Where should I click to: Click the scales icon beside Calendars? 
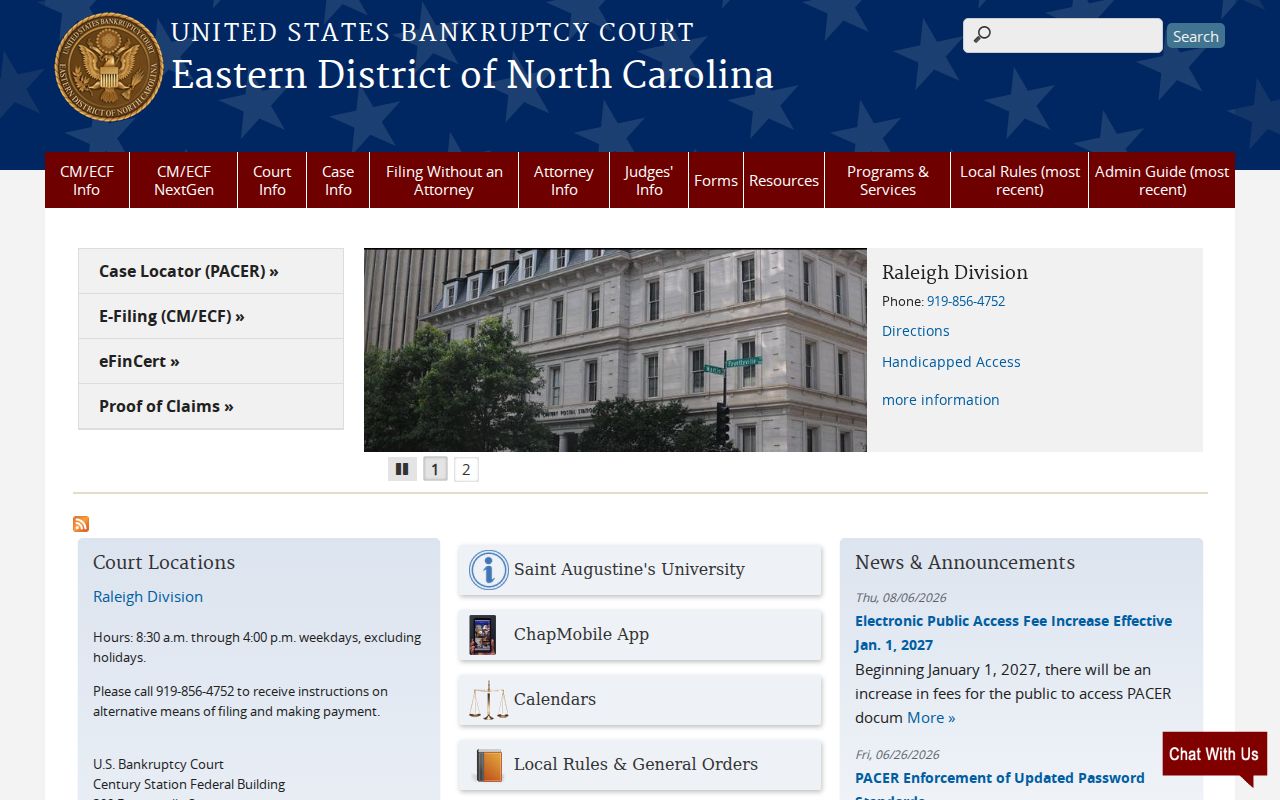point(489,700)
